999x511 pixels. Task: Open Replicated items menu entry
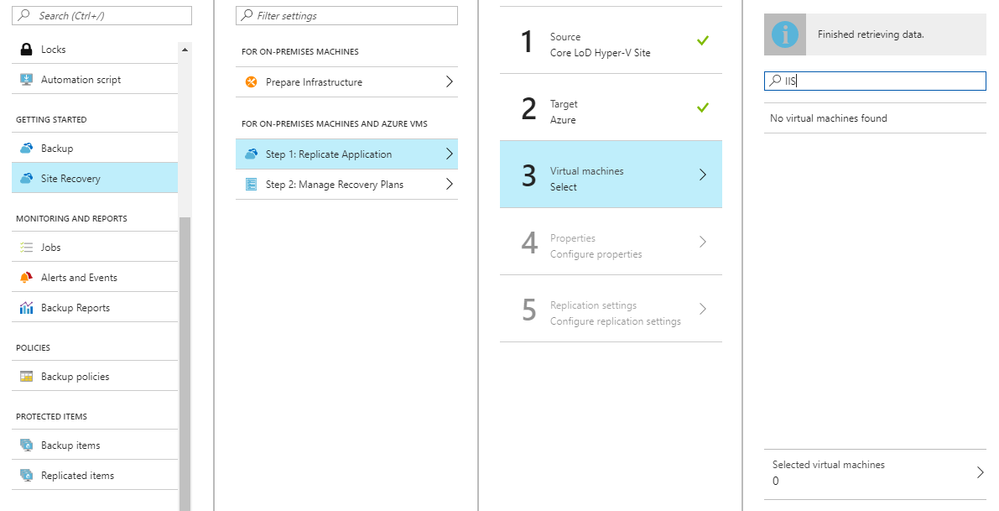tap(95, 475)
